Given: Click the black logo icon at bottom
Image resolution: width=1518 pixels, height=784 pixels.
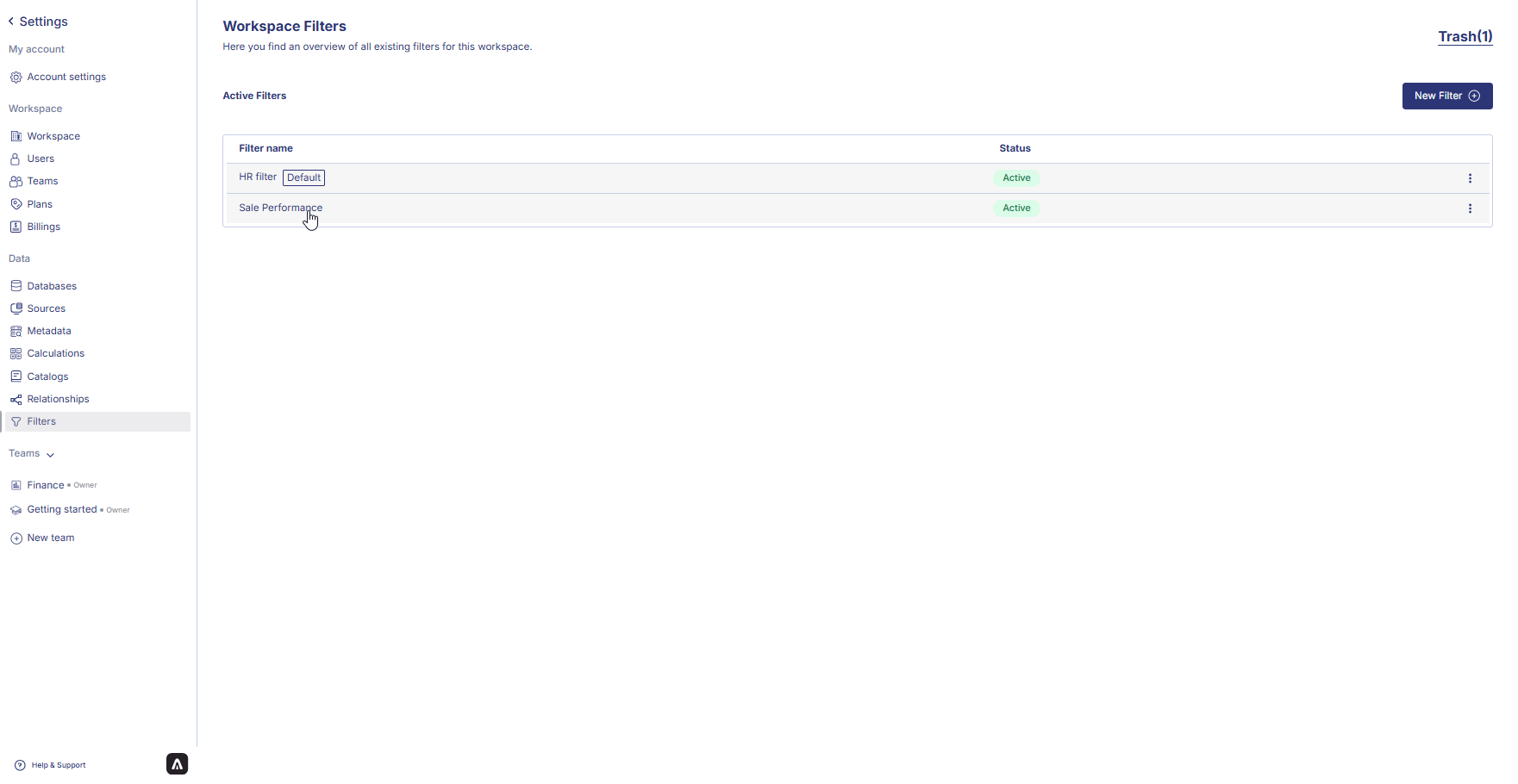Looking at the screenshot, I should 177,764.
